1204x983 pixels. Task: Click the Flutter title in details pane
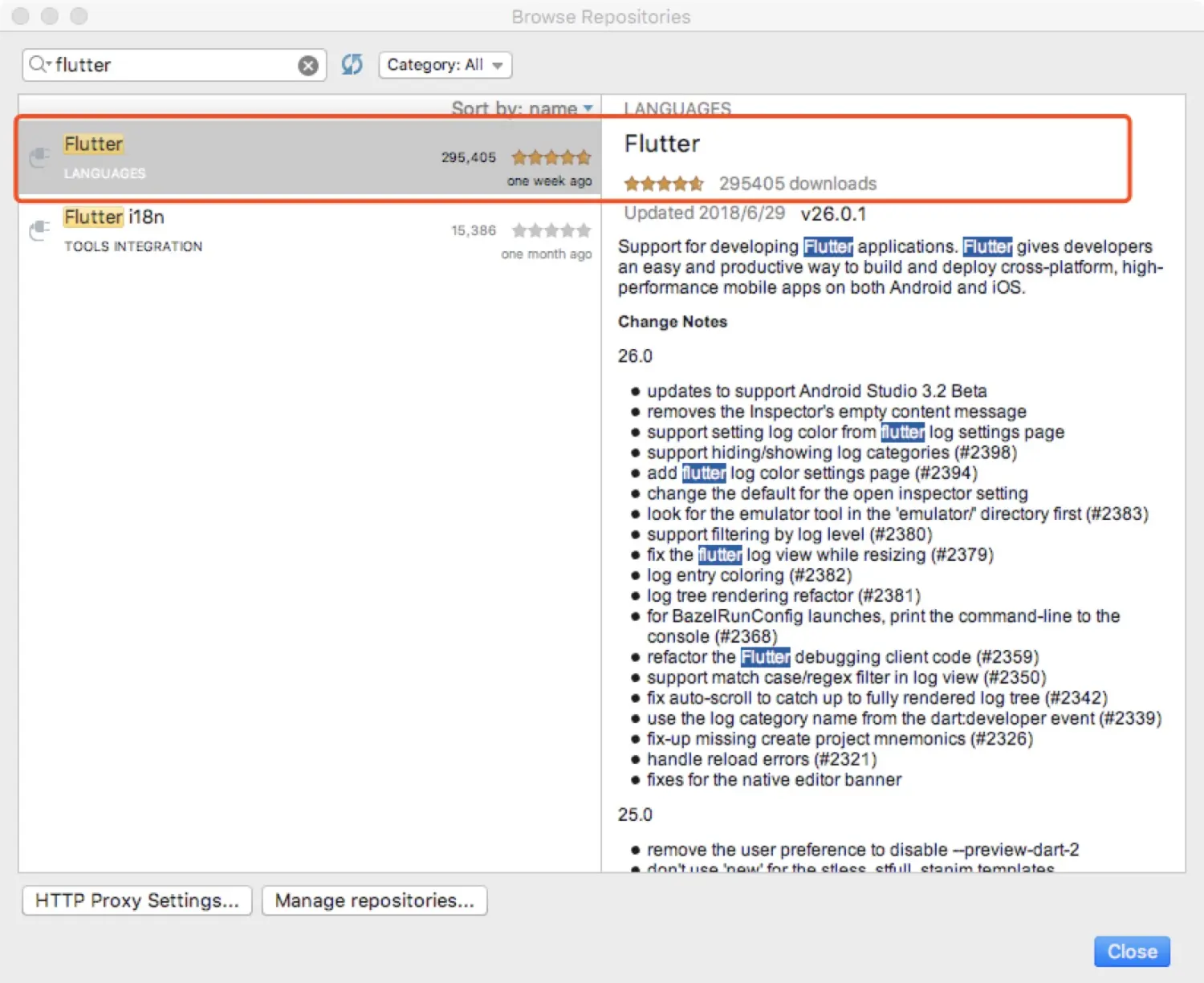coord(662,144)
